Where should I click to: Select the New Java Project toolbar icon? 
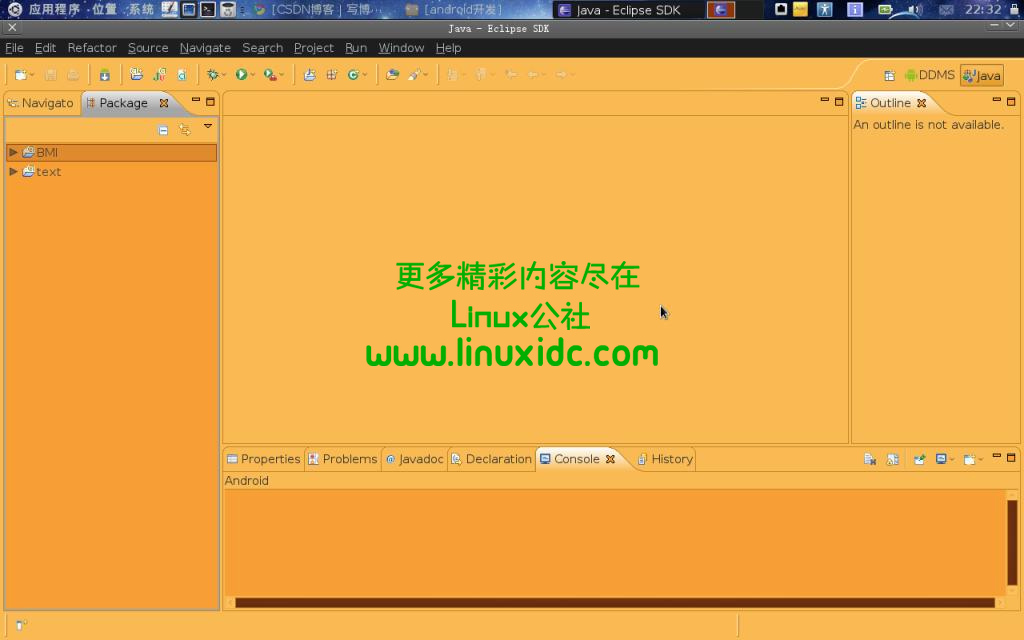(x=135, y=74)
